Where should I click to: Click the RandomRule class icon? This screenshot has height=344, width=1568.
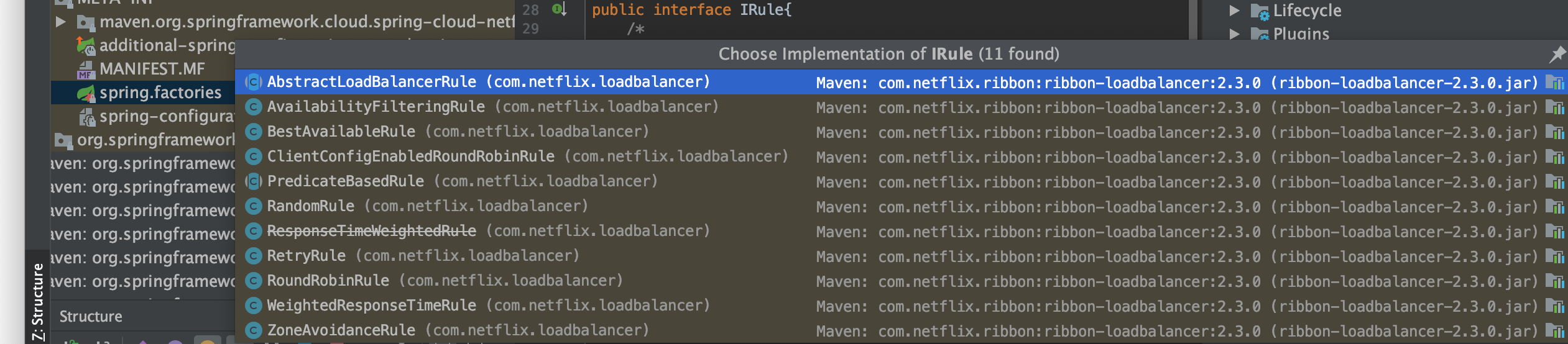click(x=253, y=206)
